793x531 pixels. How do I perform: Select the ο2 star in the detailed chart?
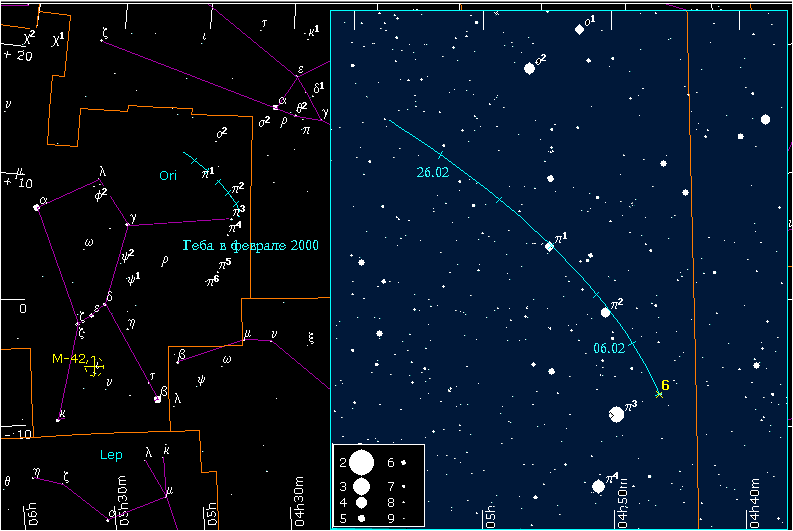coord(529,68)
